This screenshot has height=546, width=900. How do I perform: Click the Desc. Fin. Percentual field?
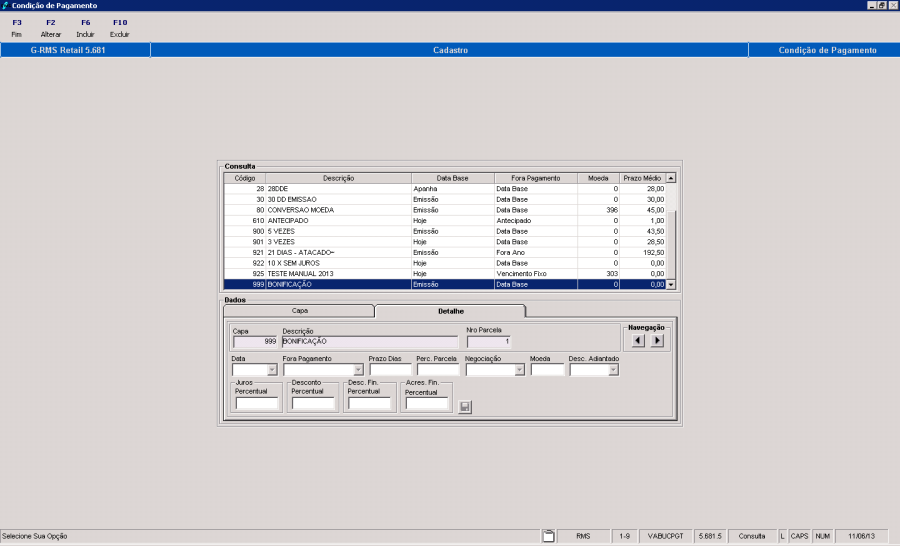point(369,403)
